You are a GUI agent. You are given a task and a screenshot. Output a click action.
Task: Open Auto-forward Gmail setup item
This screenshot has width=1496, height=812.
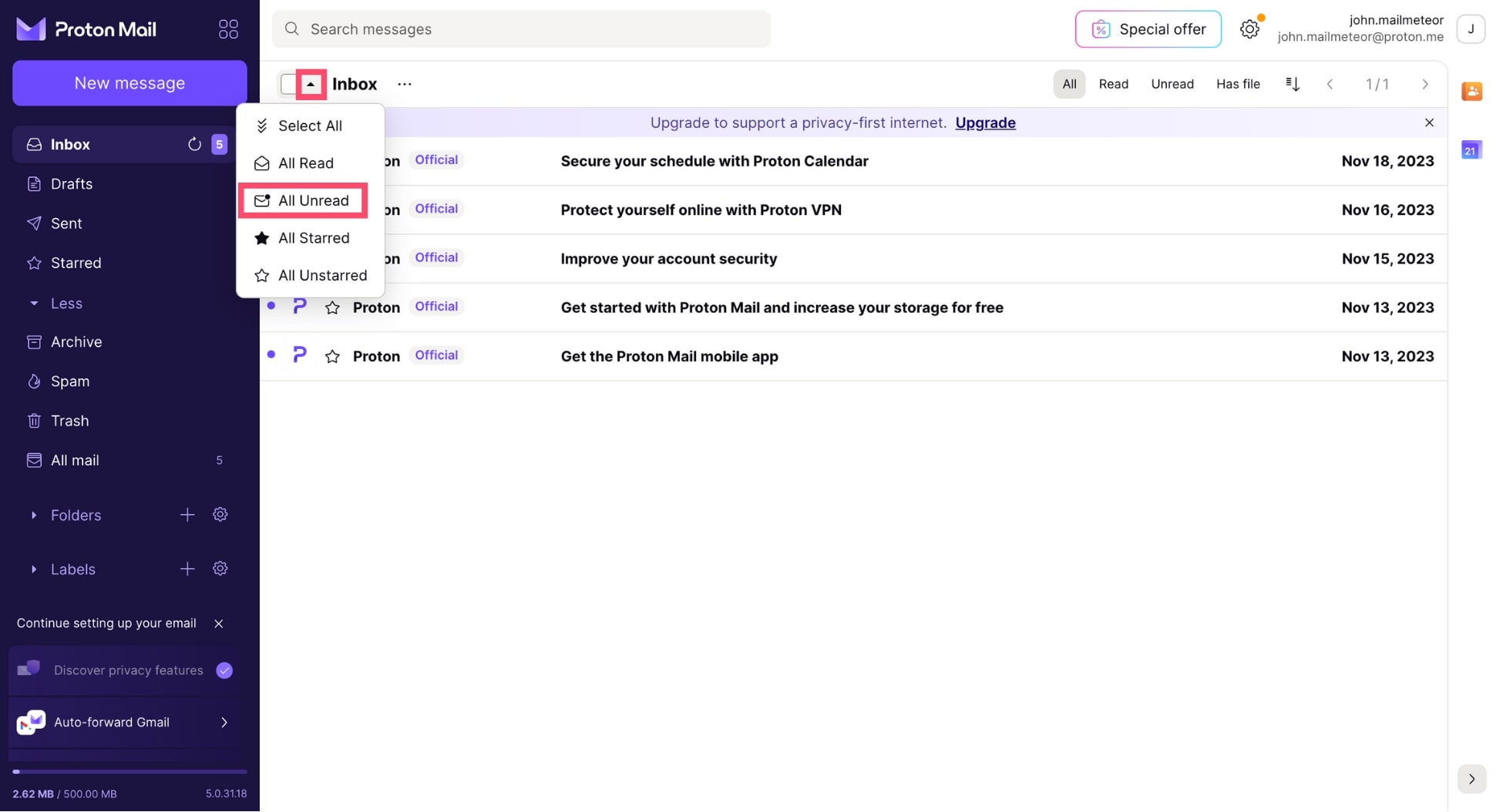[123, 722]
